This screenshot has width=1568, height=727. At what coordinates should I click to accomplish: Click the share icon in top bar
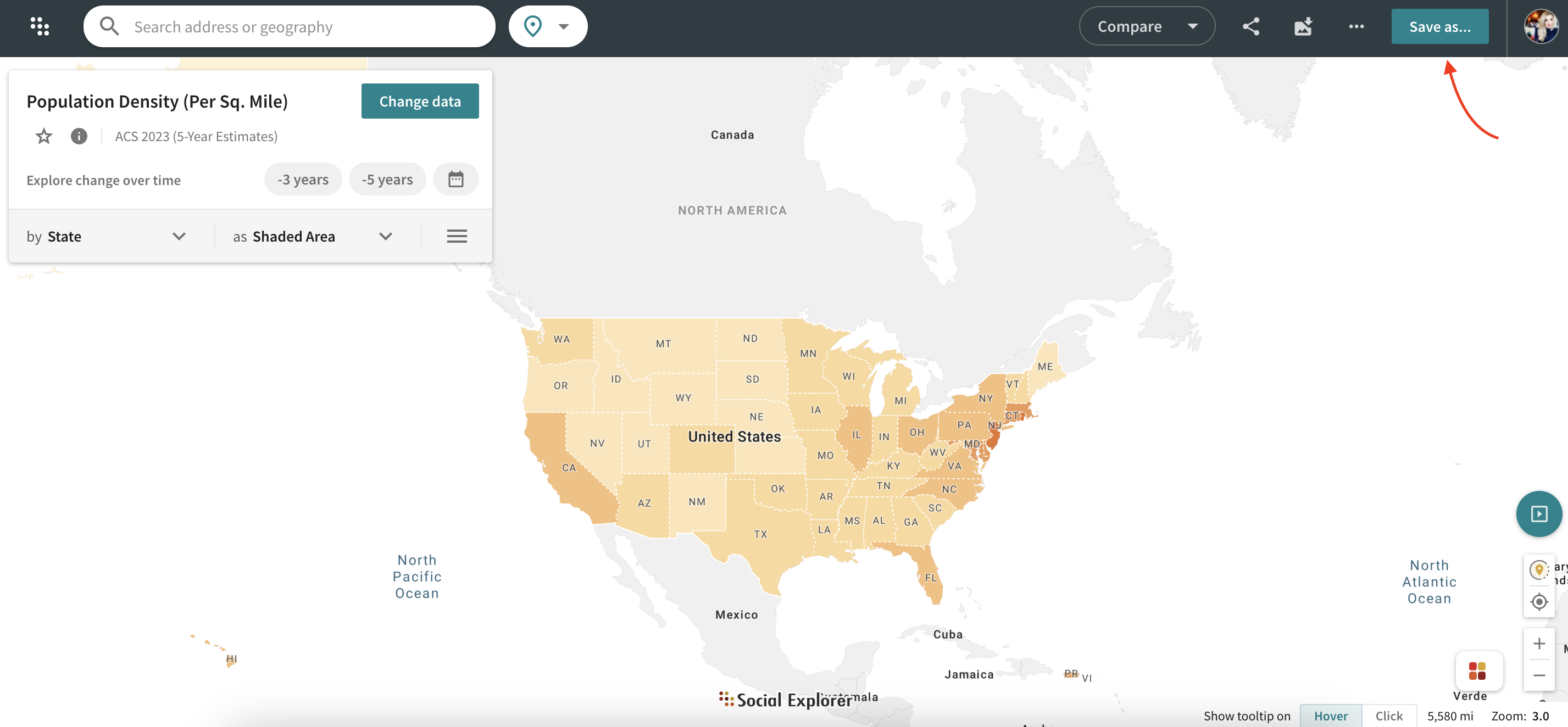point(1251,26)
